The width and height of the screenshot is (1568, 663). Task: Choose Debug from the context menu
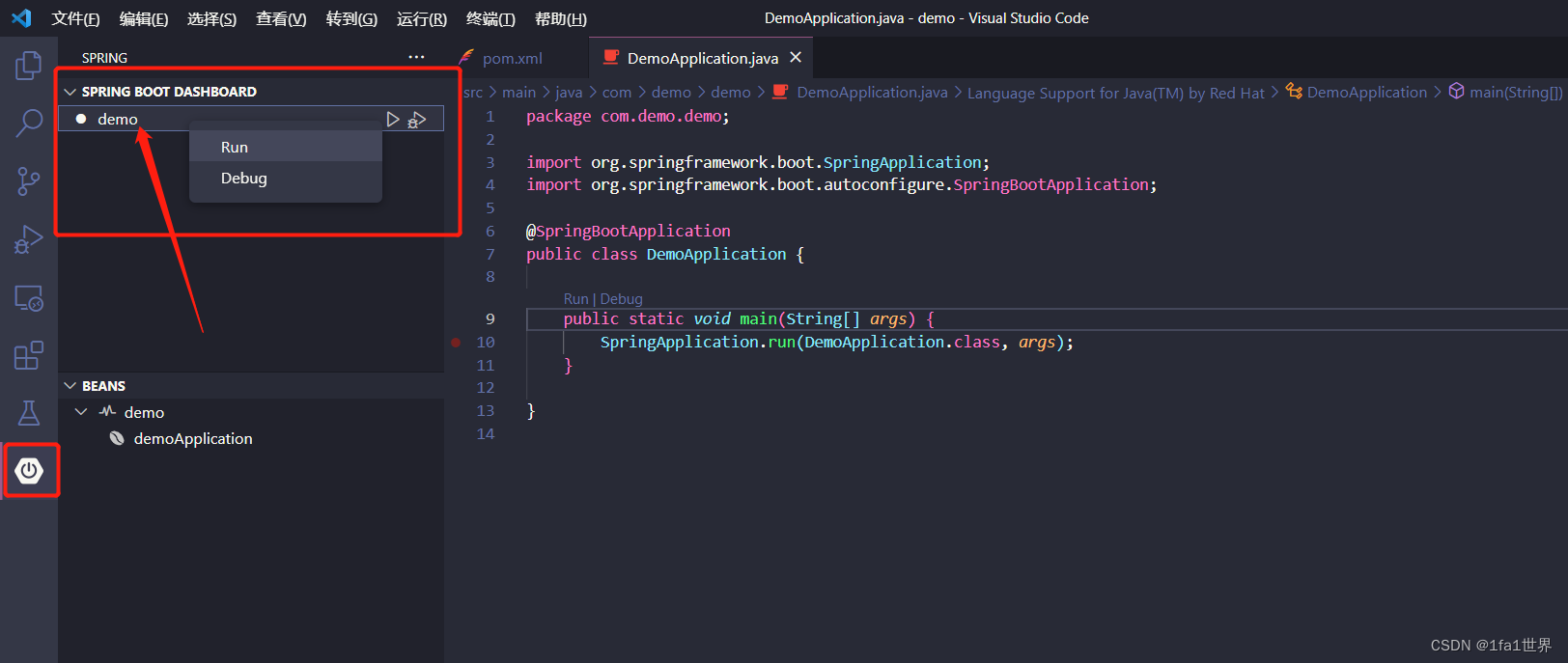pyautogui.click(x=286, y=178)
